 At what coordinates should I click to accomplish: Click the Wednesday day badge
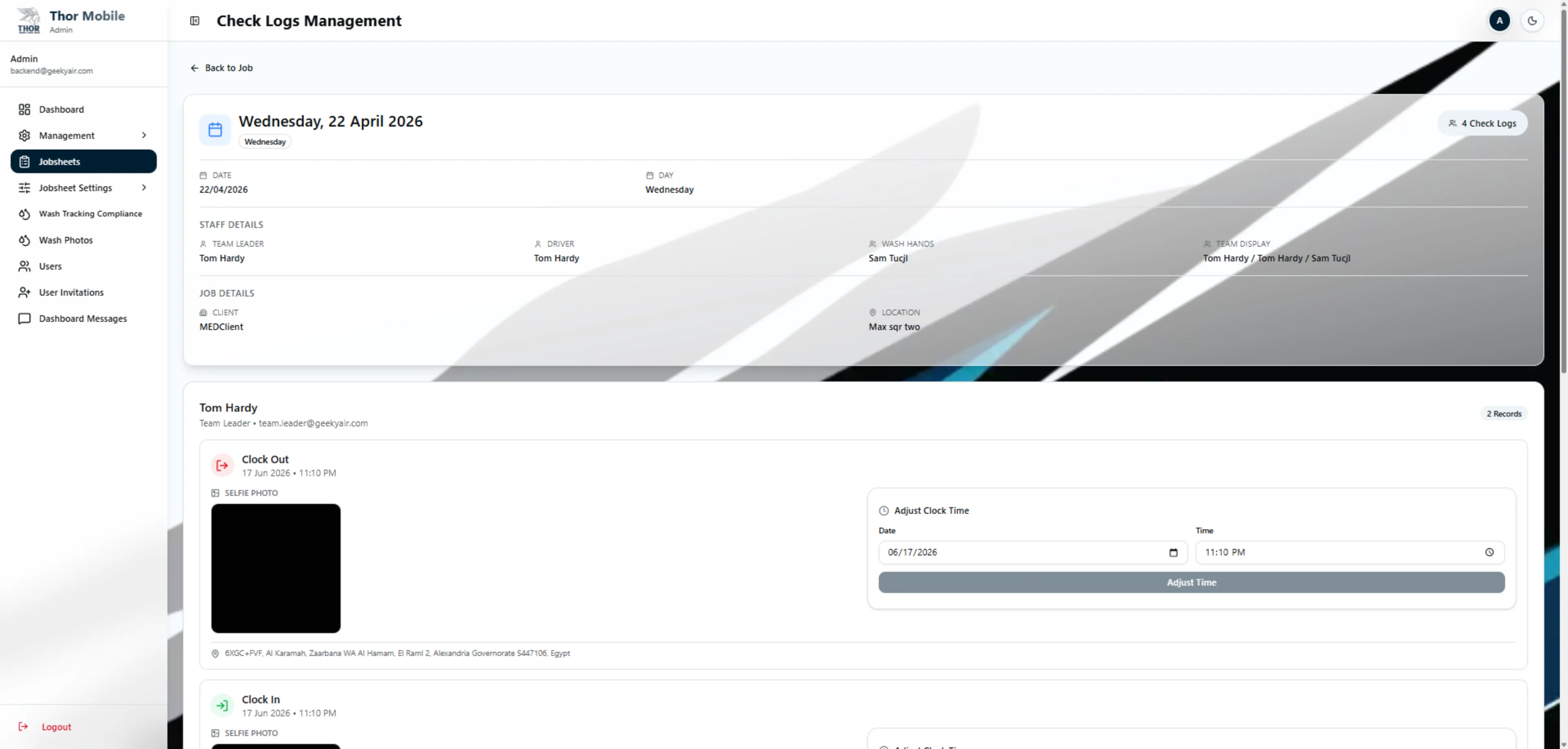(x=265, y=142)
